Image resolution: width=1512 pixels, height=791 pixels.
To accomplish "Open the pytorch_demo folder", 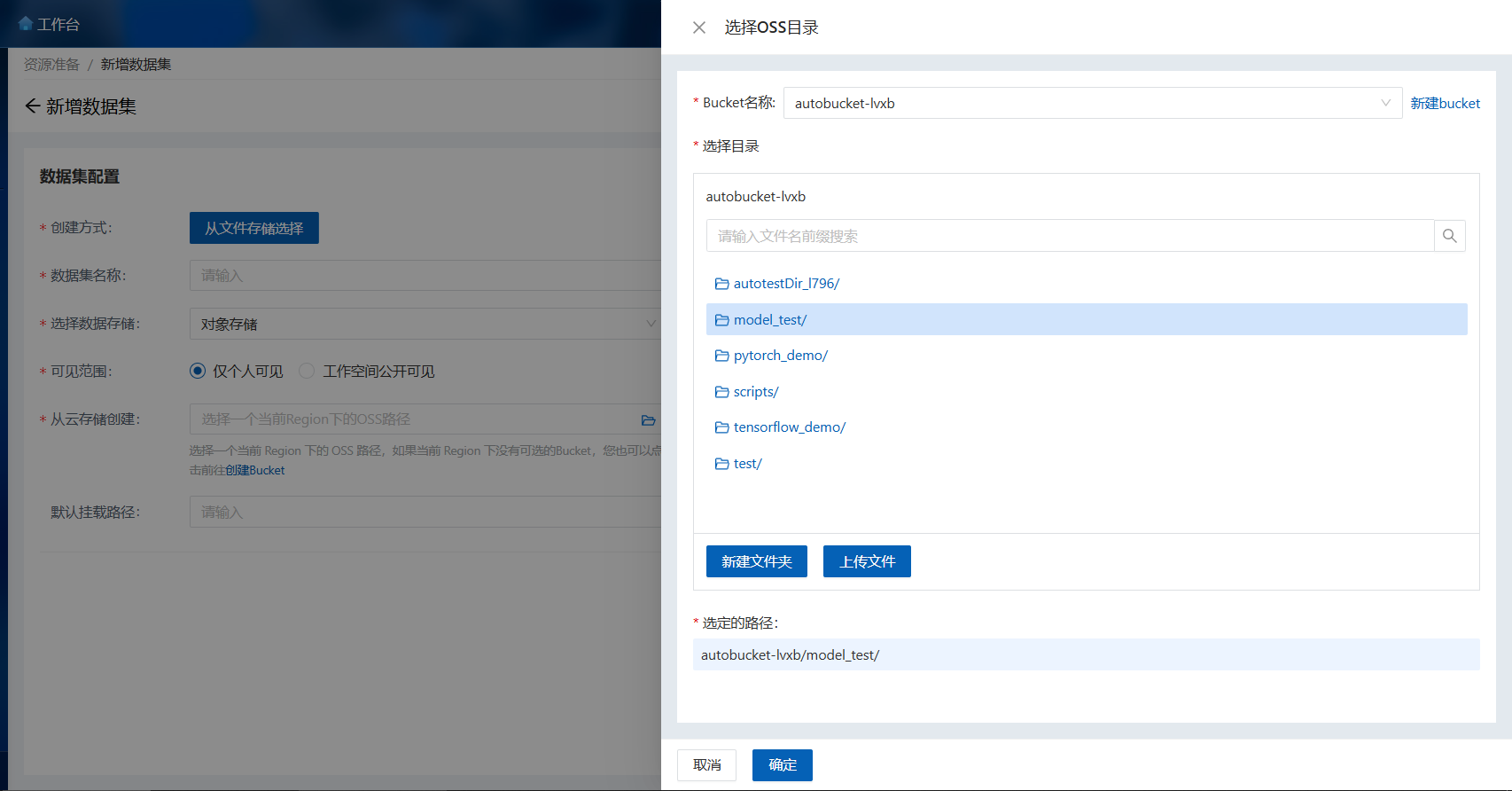I will click(780, 356).
